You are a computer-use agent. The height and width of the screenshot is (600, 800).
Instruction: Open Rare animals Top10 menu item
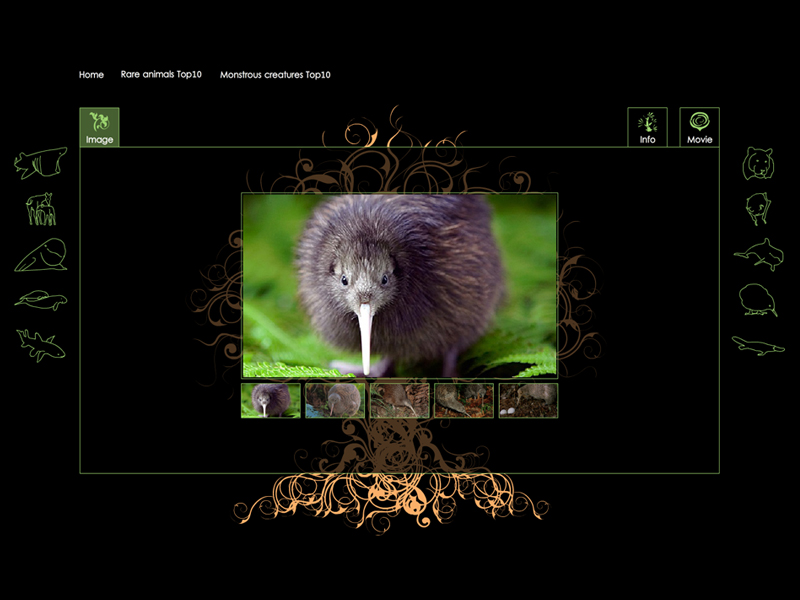click(161, 74)
